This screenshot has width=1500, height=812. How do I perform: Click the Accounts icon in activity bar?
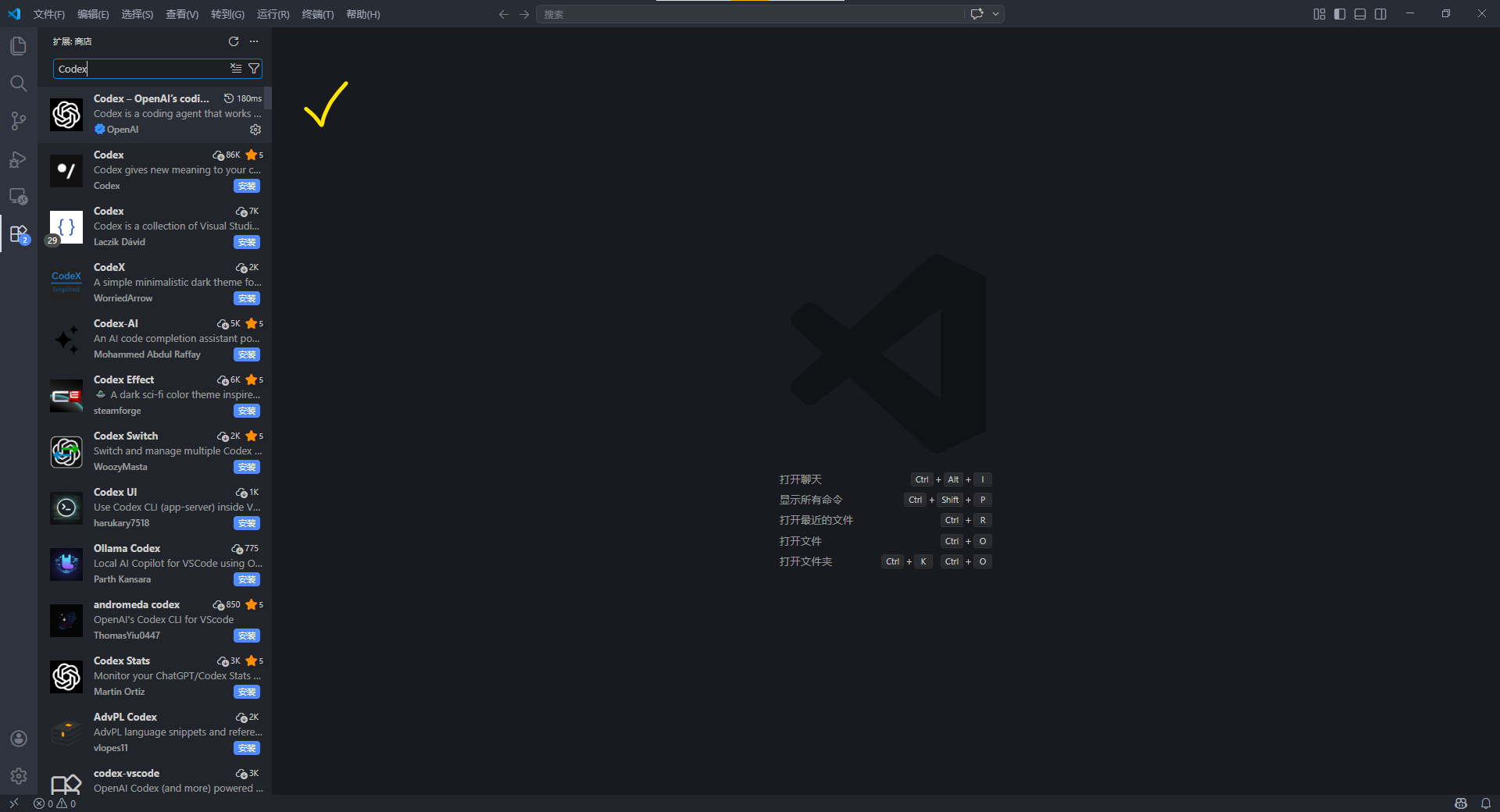click(19, 739)
